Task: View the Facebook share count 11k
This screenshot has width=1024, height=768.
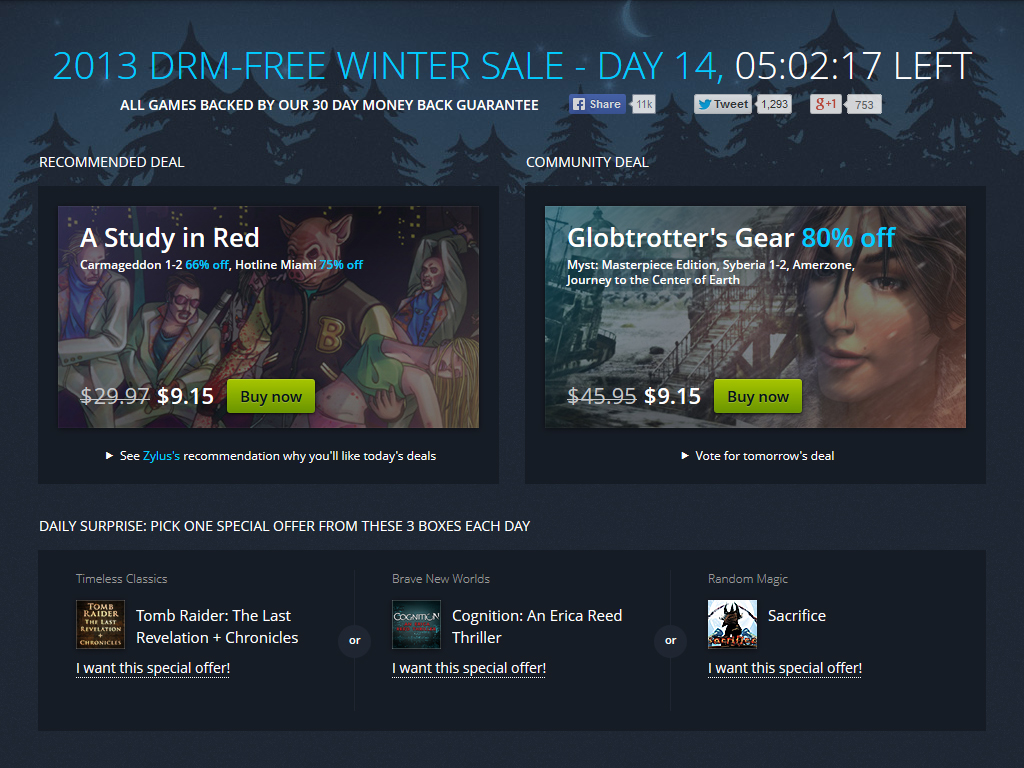Action: (x=644, y=104)
